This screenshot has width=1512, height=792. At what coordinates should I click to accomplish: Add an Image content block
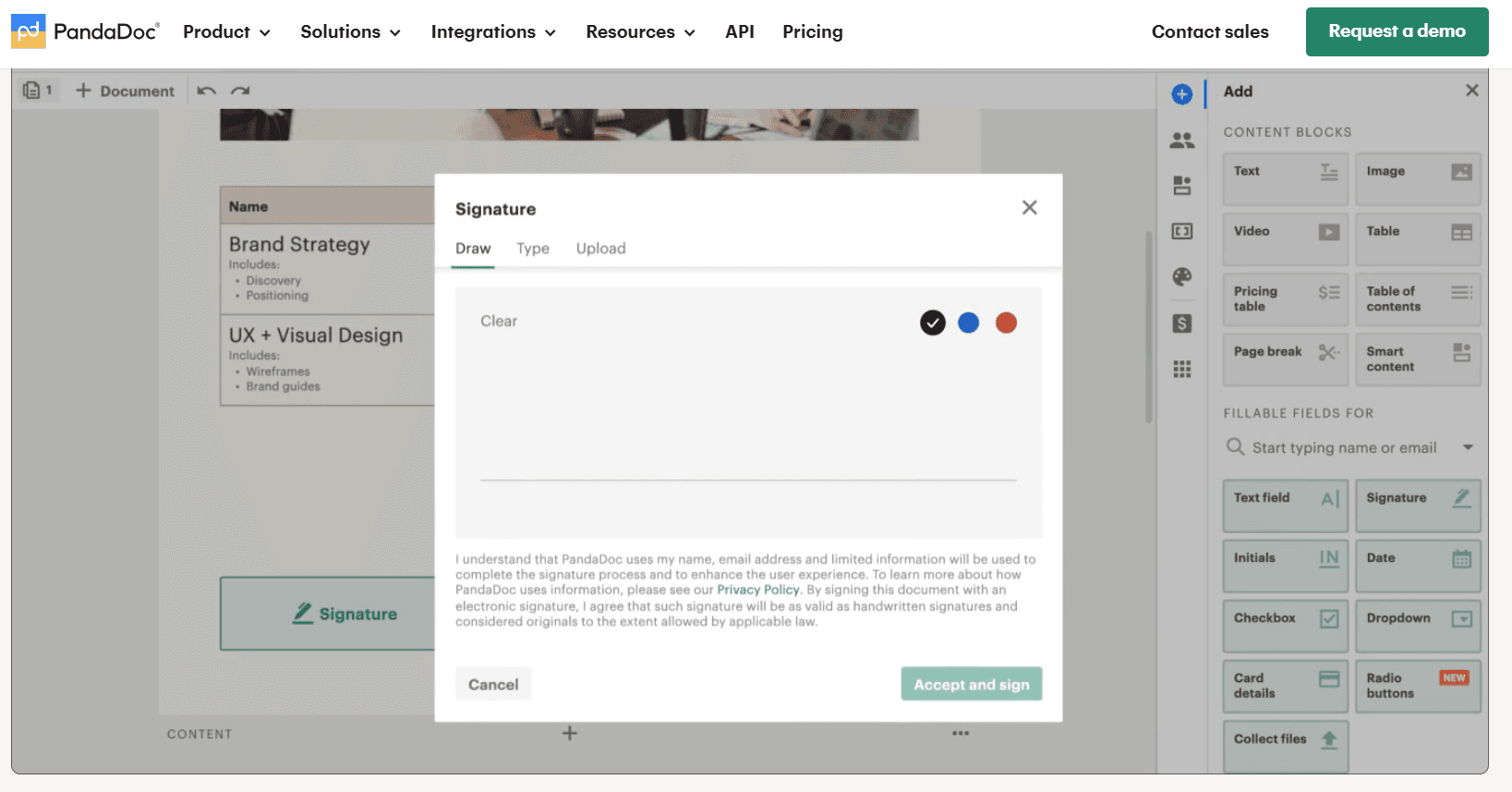(x=1418, y=179)
